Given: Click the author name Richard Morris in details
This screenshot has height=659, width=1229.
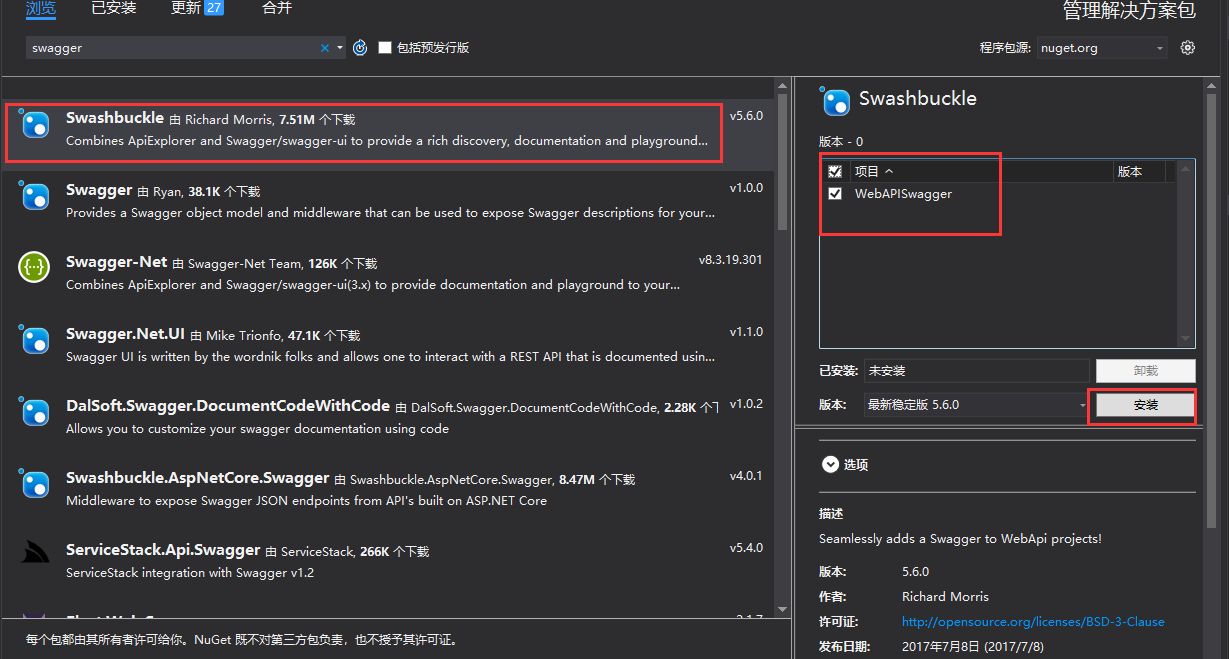Looking at the screenshot, I should point(945,597).
